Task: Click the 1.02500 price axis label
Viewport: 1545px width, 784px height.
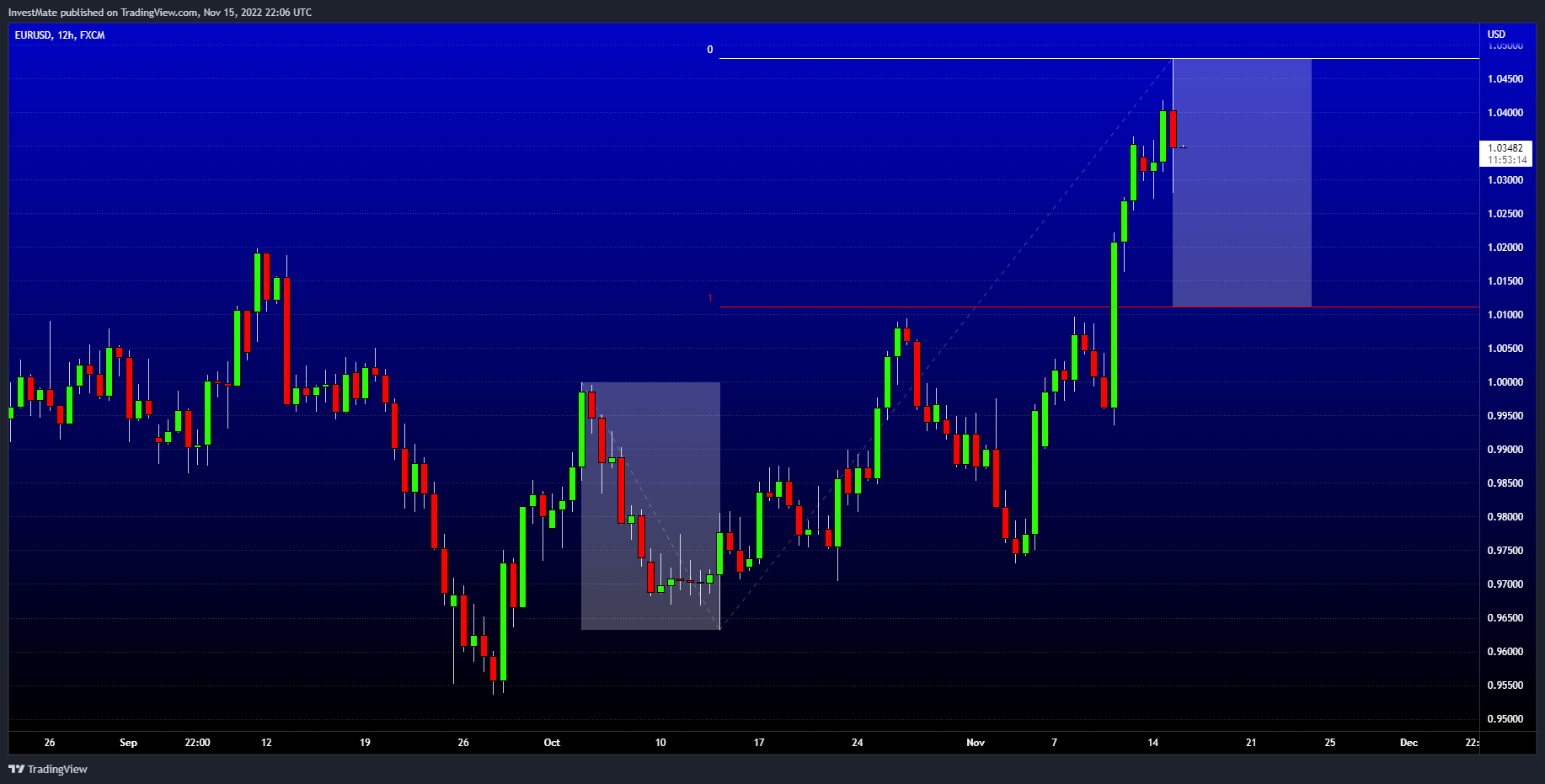Action: pos(1505,214)
